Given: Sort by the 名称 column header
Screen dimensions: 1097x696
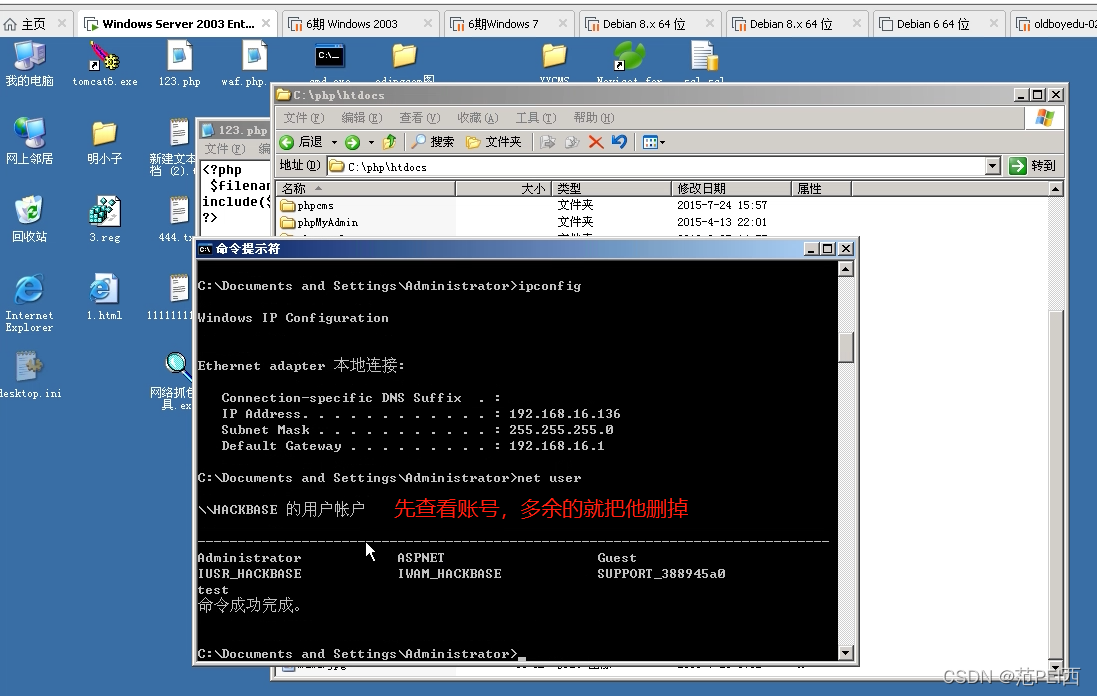Looking at the screenshot, I should (365, 189).
